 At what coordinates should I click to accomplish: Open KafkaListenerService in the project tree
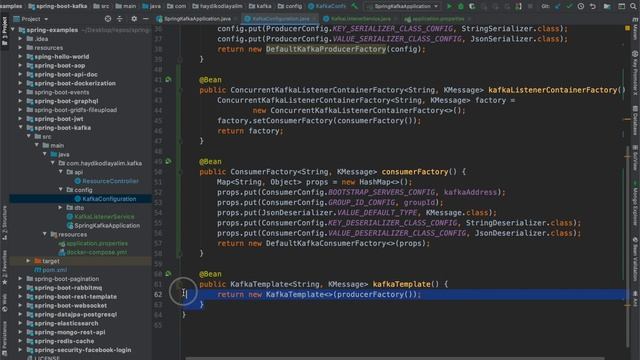click(104, 216)
